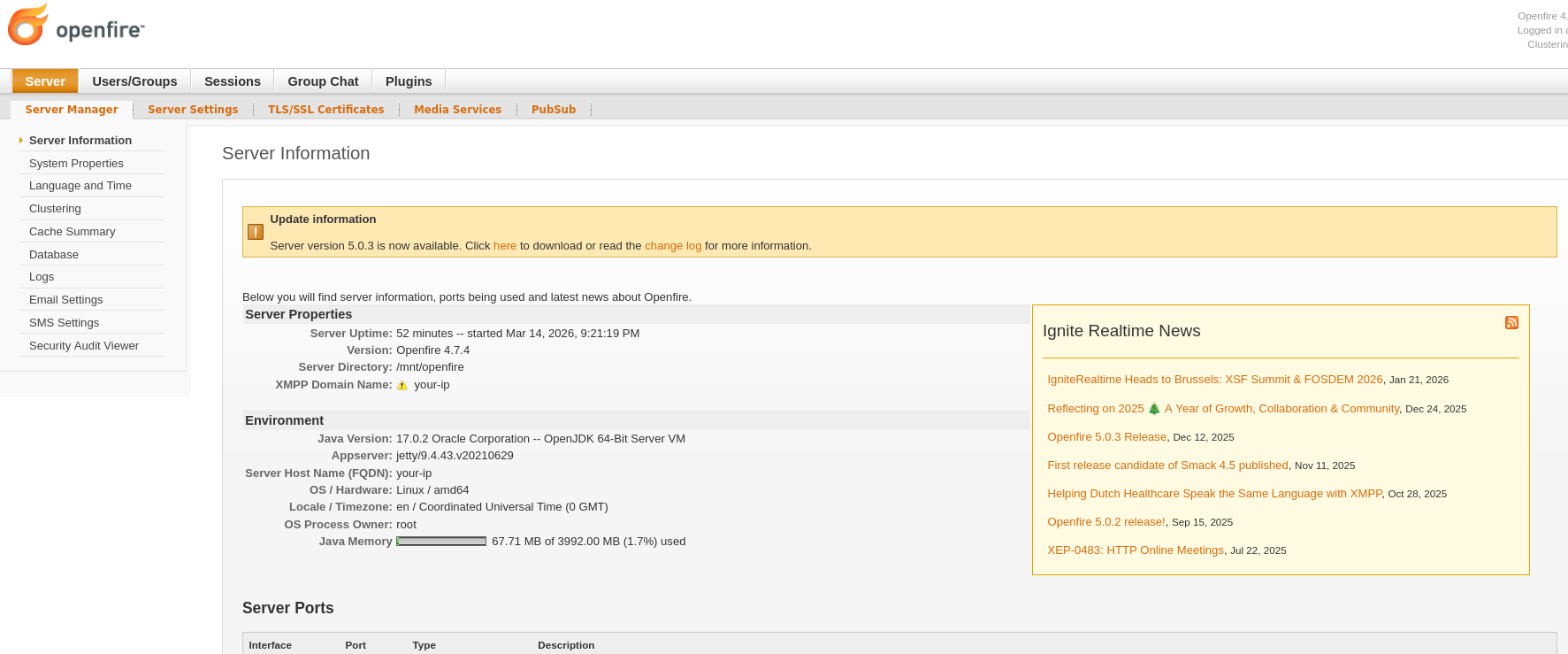Open the Openfire 5.0.2 release news
This screenshot has width=1568, height=654.
point(1106,522)
